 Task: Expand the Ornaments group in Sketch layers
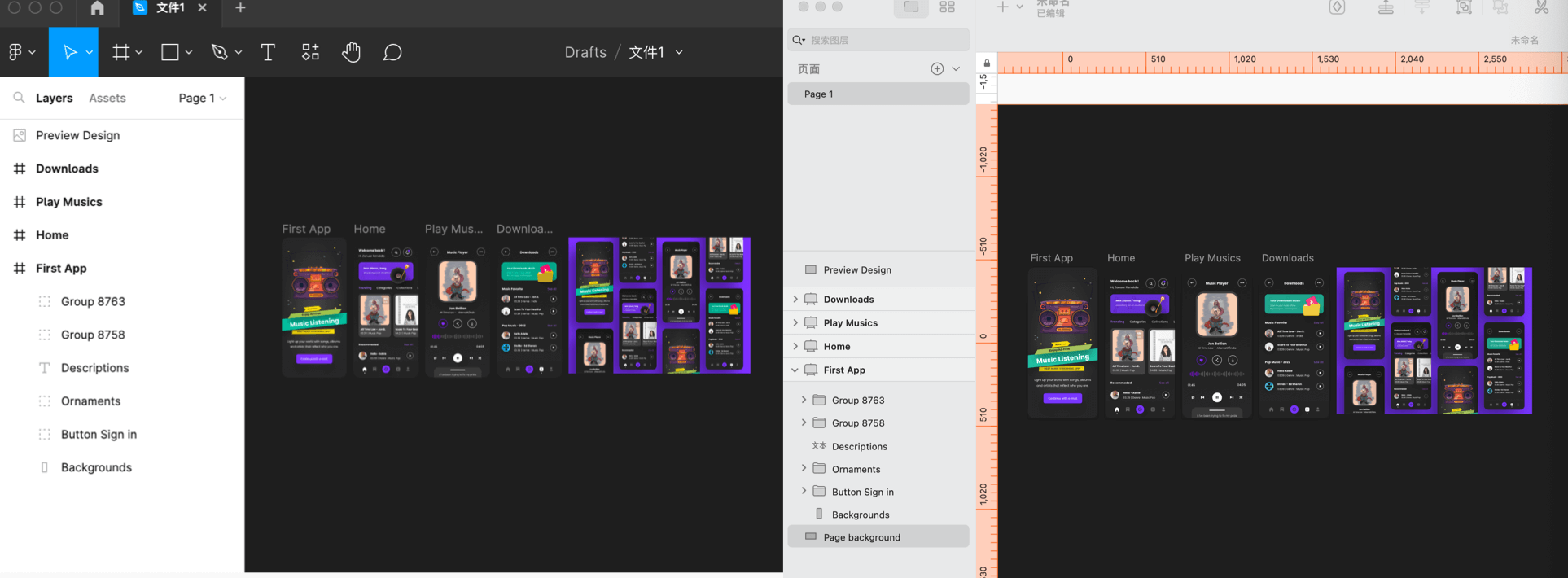[x=804, y=469]
